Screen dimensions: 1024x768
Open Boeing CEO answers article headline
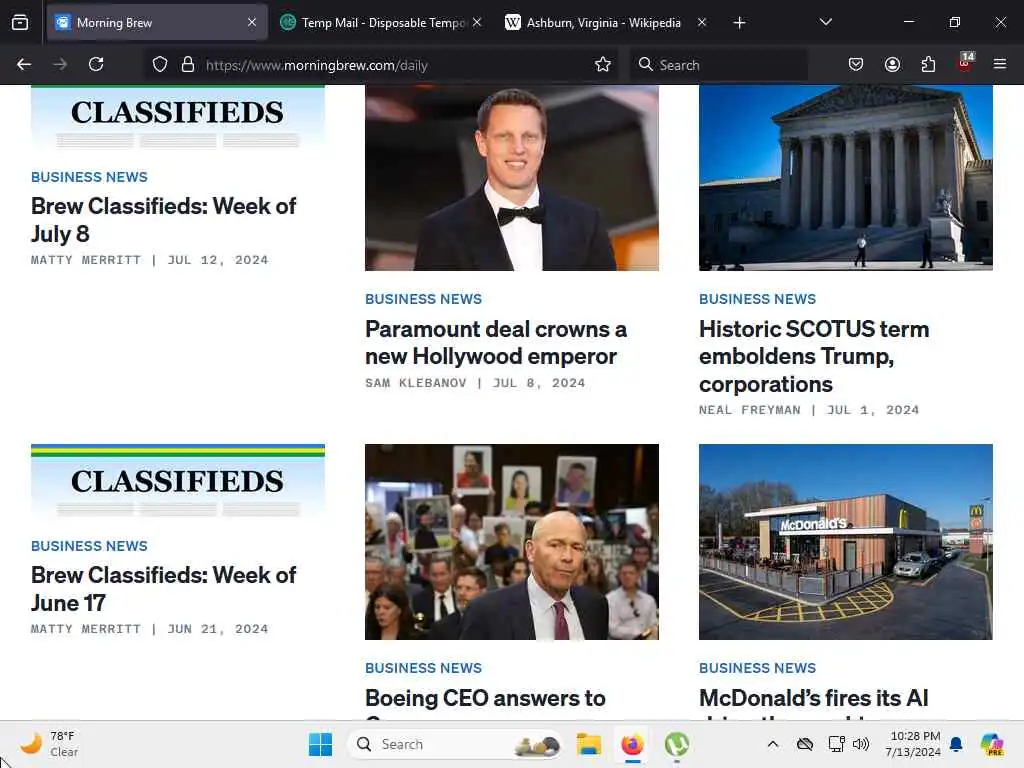485,699
